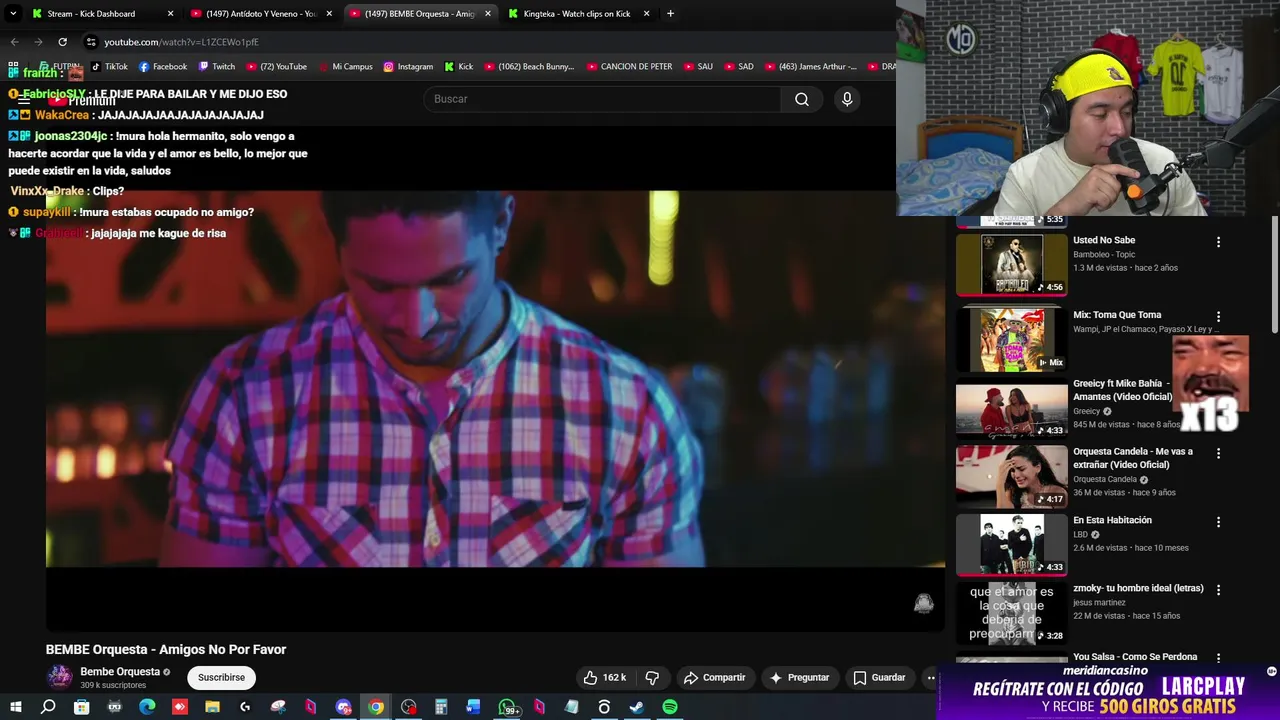Open Orquesta Candela Me vas a extrañar thumbnail
This screenshot has width=1280, height=720.
pyautogui.click(x=1011, y=476)
